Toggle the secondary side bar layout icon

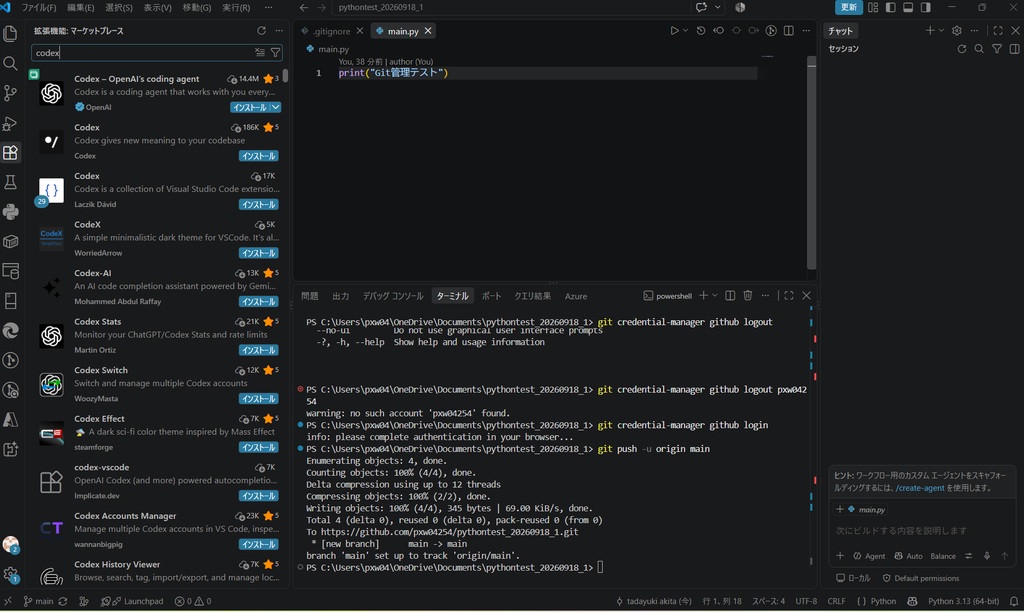point(926,7)
